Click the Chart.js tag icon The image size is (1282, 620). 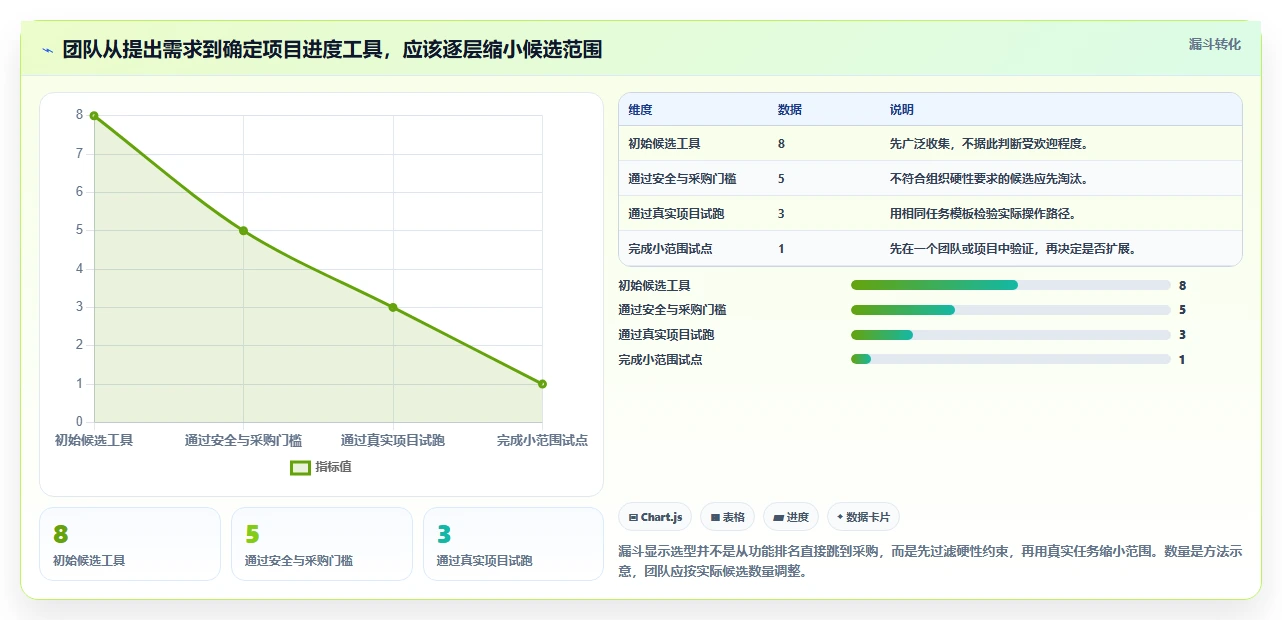click(x=634, y=518)
